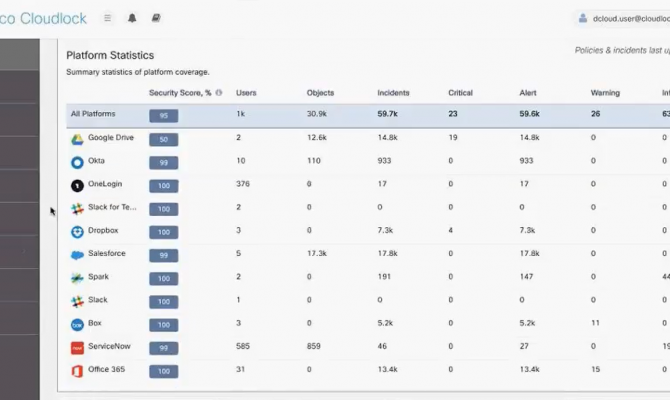This screenshot has height=400, width=670.
Task: Click ServiceNow objects value 859
Action: tap(314, 346)
